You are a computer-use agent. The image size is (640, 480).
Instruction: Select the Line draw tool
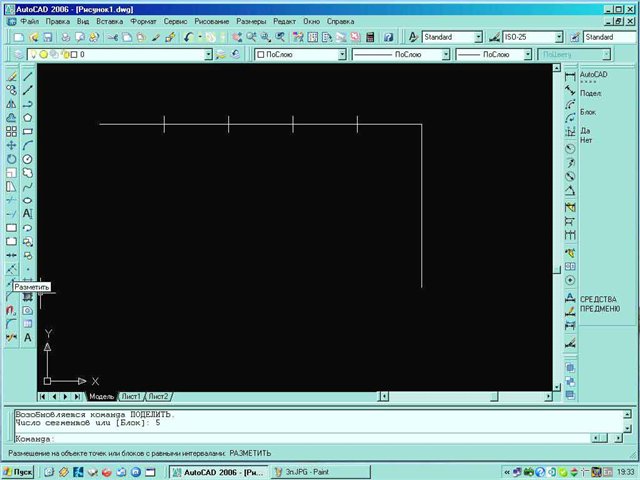[x=28, y=76]
